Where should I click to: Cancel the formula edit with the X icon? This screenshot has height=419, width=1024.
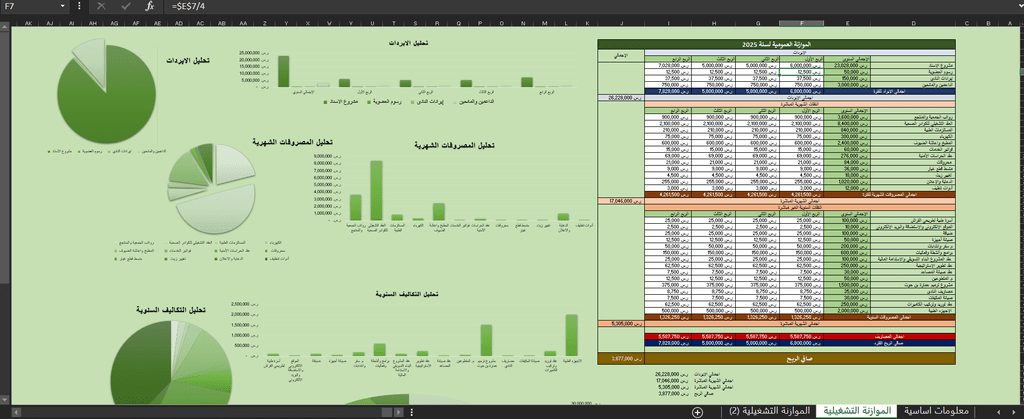[x=101, y=6]
